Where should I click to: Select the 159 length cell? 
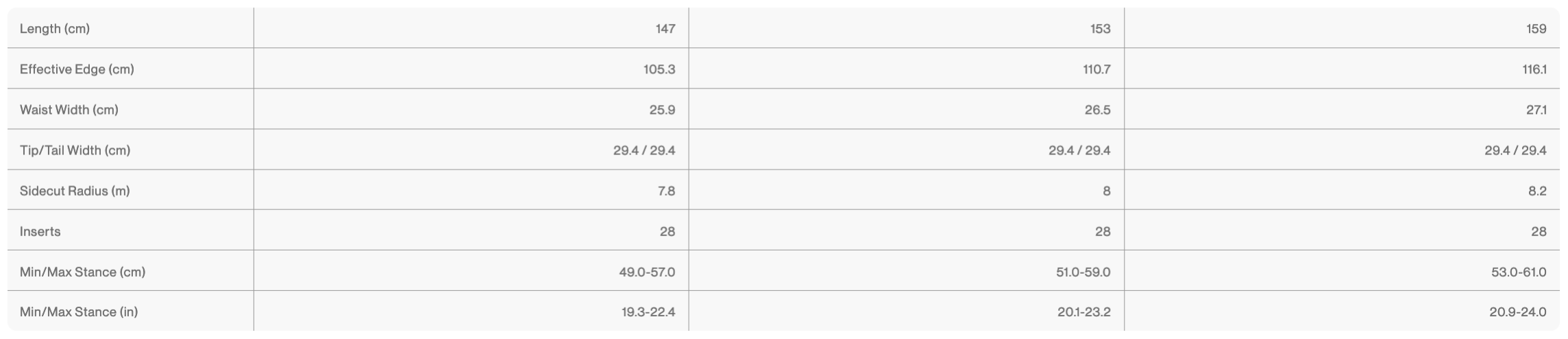[1536, 29]
